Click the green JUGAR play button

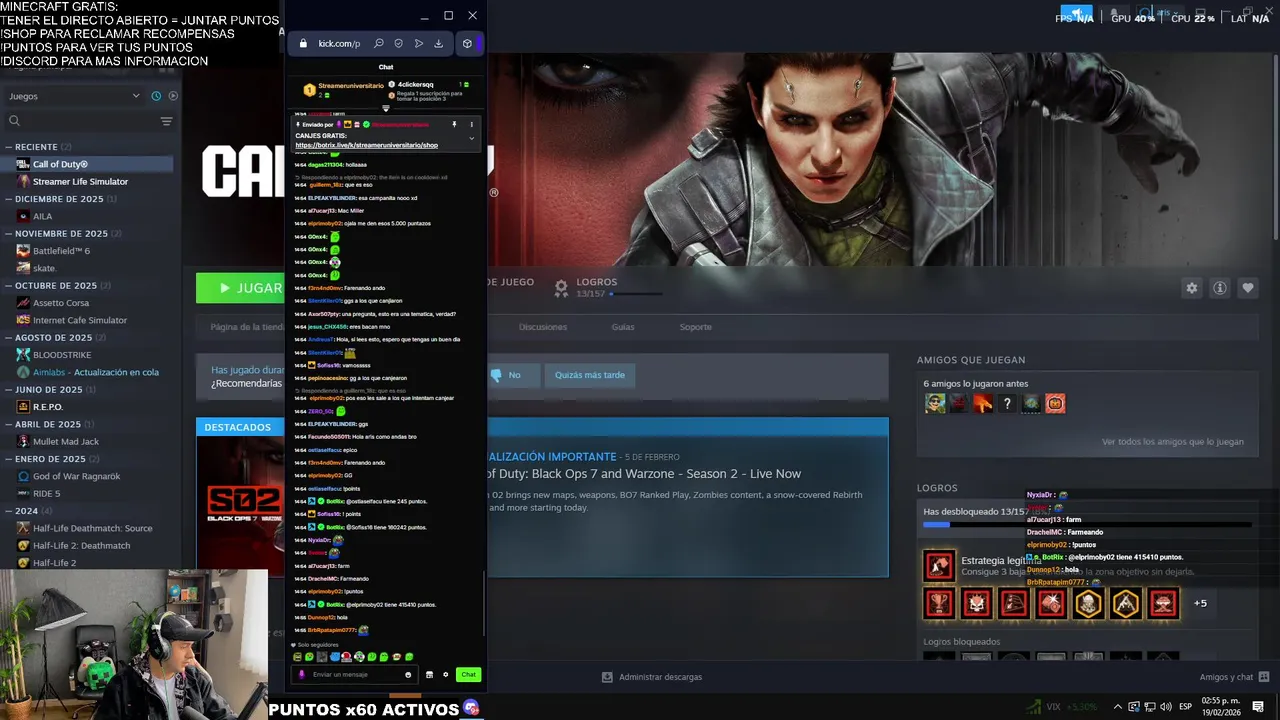[240, 288]
